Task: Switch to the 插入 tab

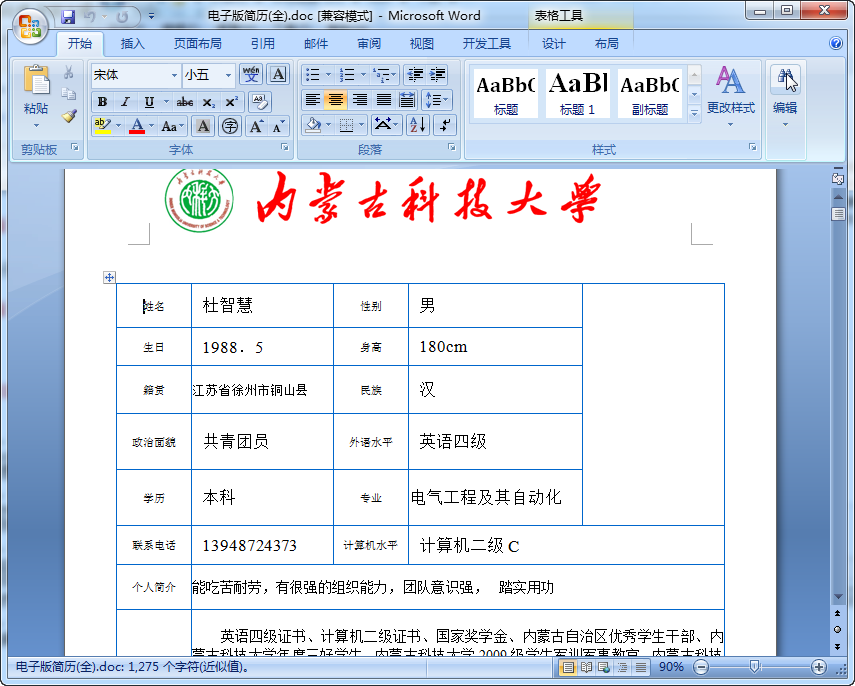Action: (133, 44)
